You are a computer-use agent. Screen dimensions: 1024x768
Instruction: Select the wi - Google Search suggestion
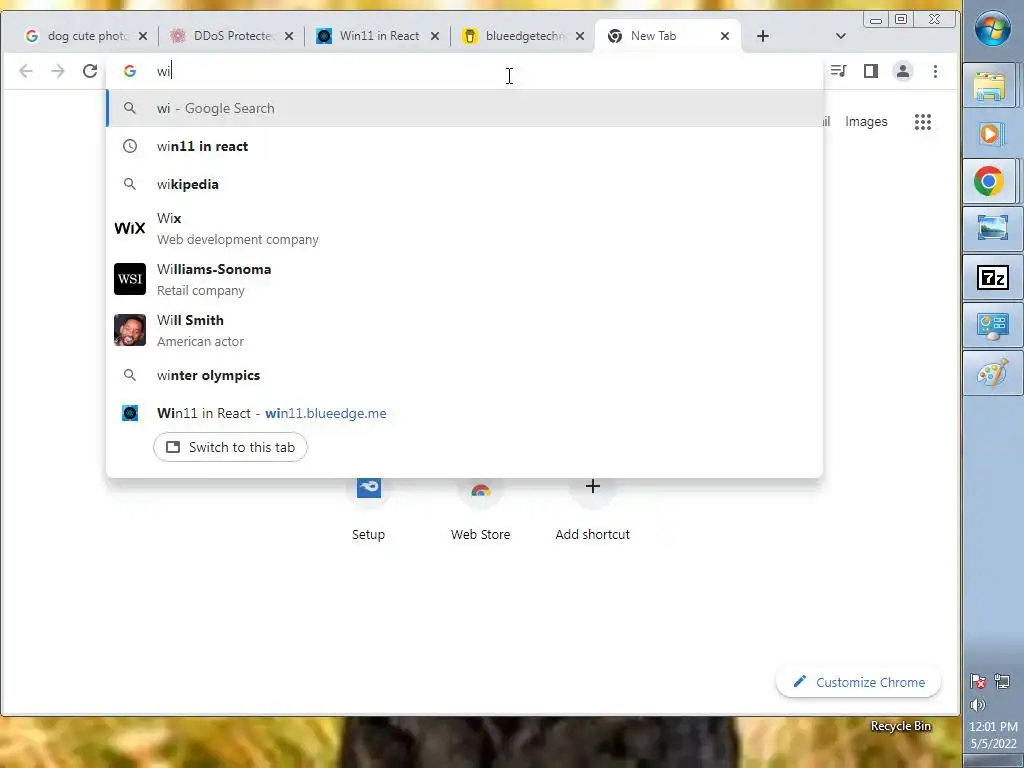coord(464,108)
